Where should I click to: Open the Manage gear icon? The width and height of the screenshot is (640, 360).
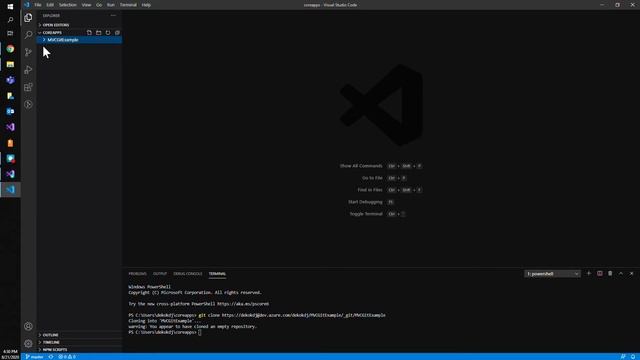point(28,343)
